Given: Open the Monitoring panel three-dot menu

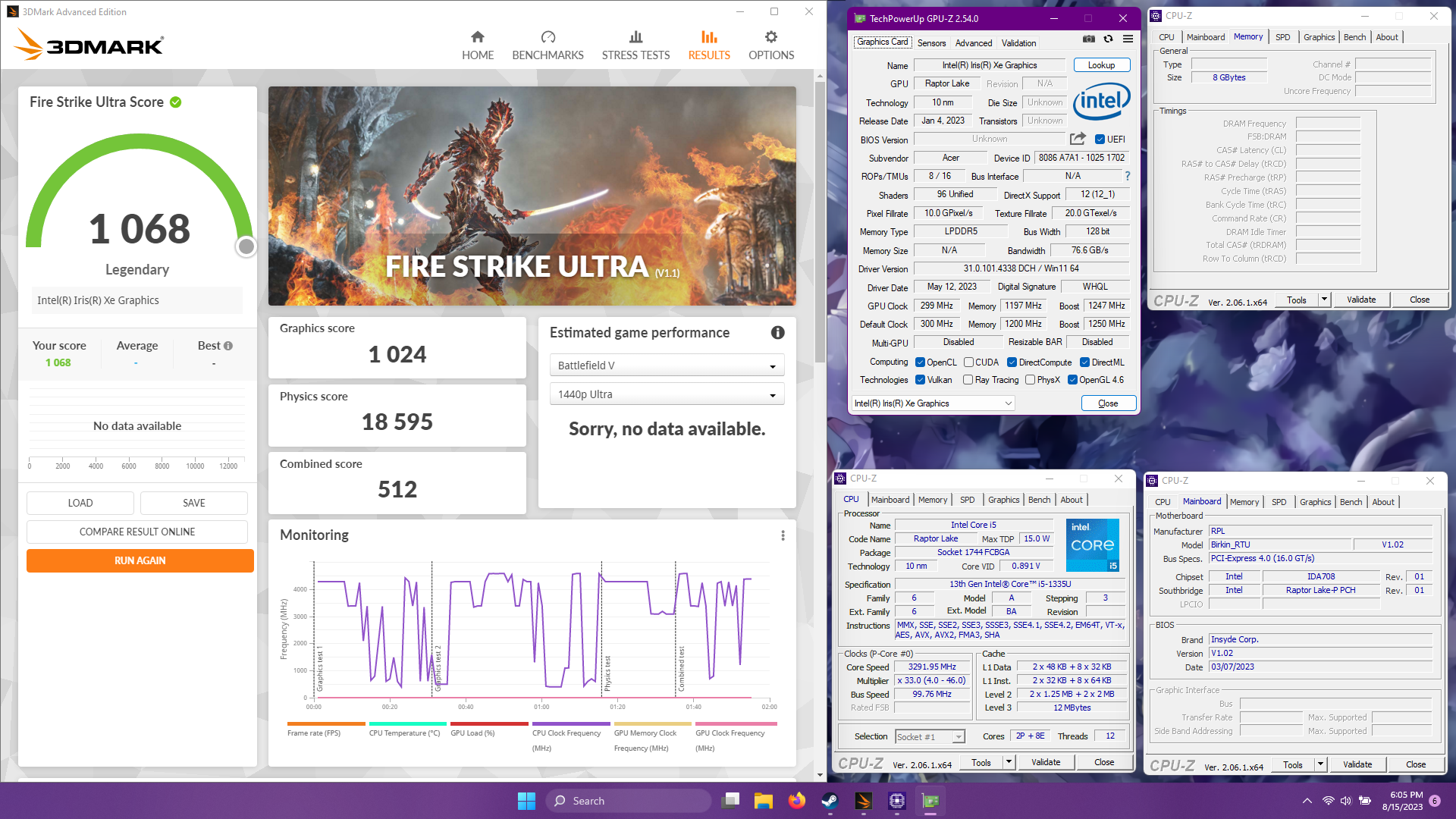Looking at the screenshot, I should [x=783, y=535].
